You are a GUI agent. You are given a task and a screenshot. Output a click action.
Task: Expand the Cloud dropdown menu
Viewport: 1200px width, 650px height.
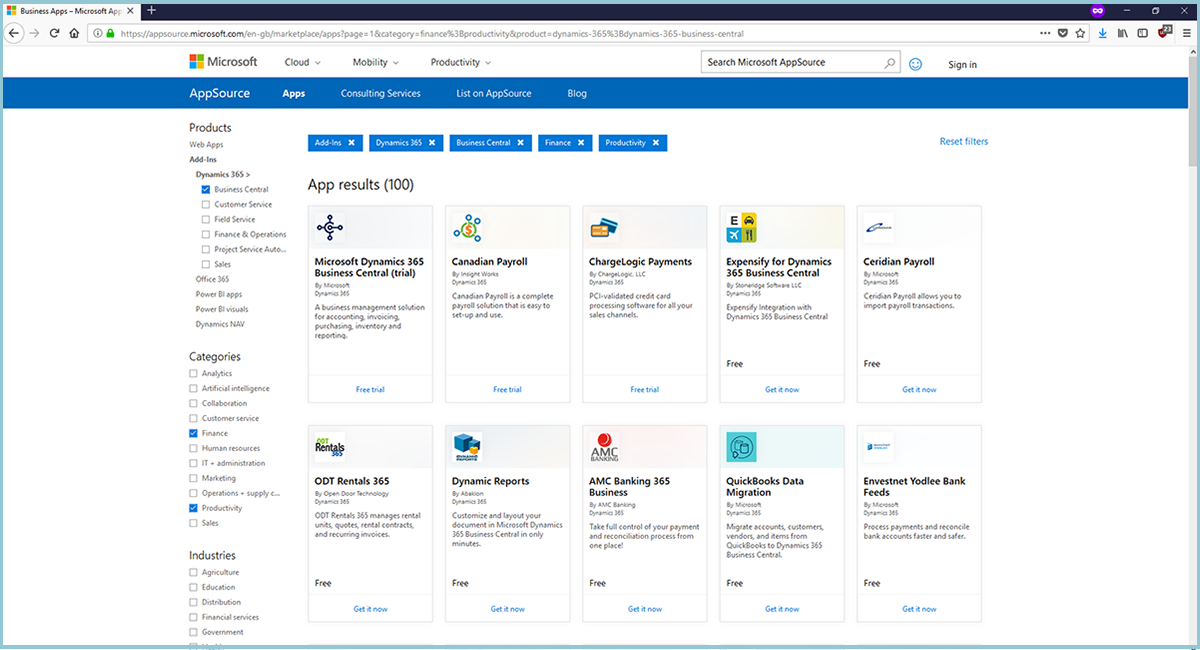pos(302,62)
